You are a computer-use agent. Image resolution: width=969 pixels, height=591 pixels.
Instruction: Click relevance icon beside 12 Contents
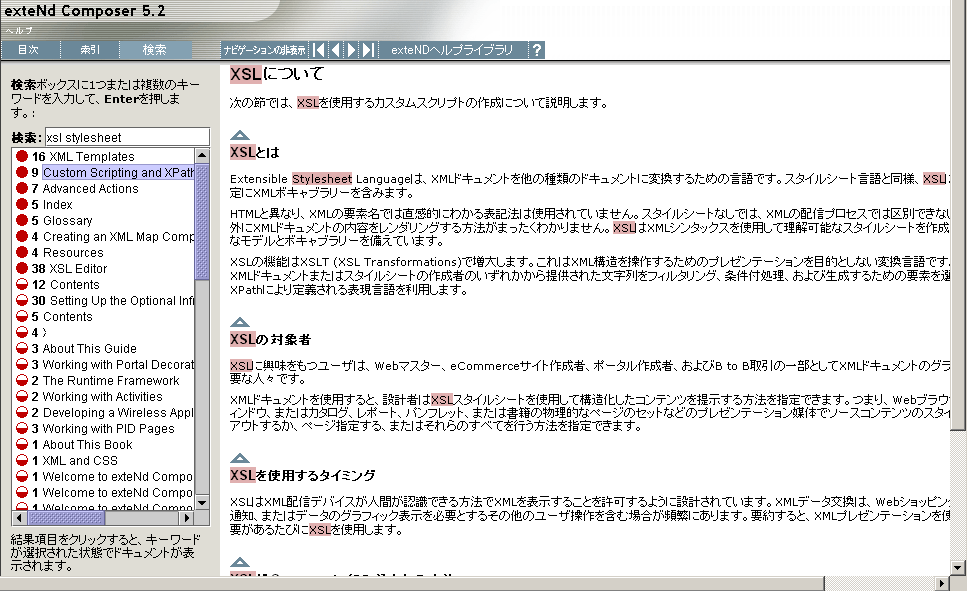click(22, 284)
